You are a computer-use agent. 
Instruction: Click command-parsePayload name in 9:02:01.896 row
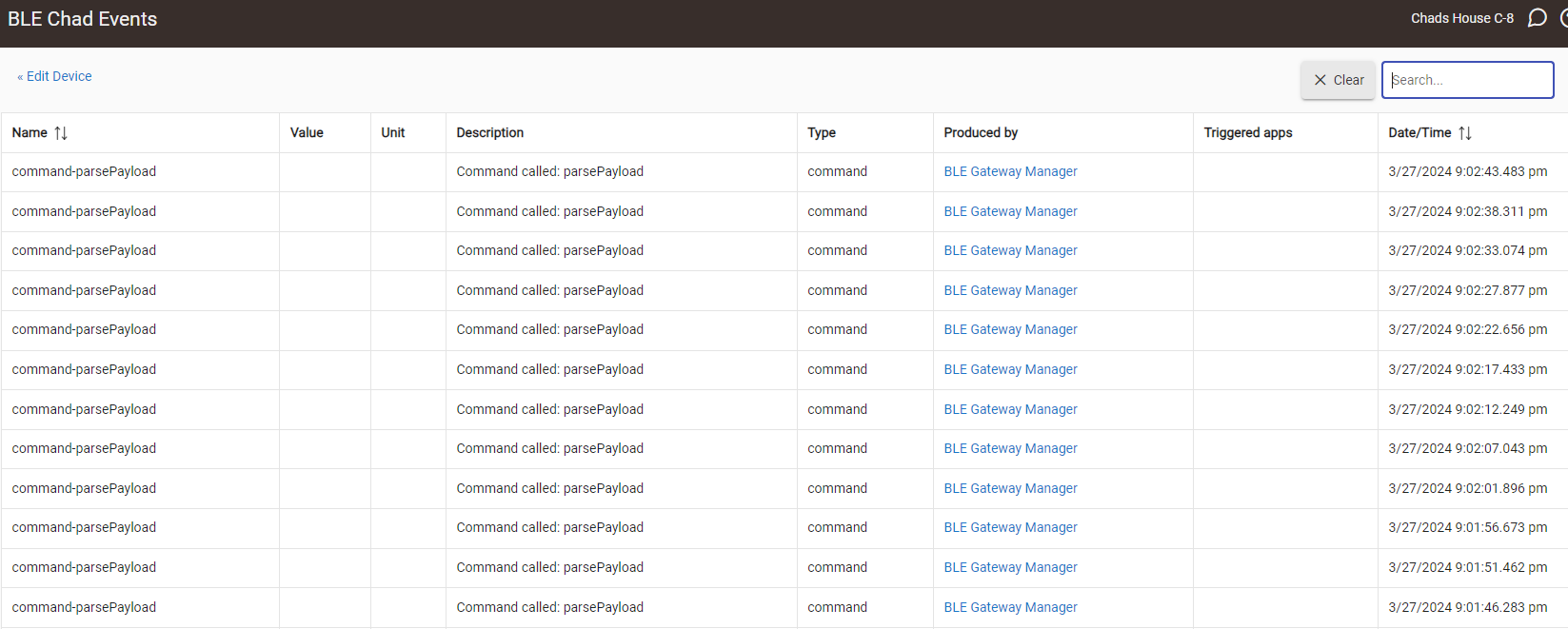[x=84, y=488]
